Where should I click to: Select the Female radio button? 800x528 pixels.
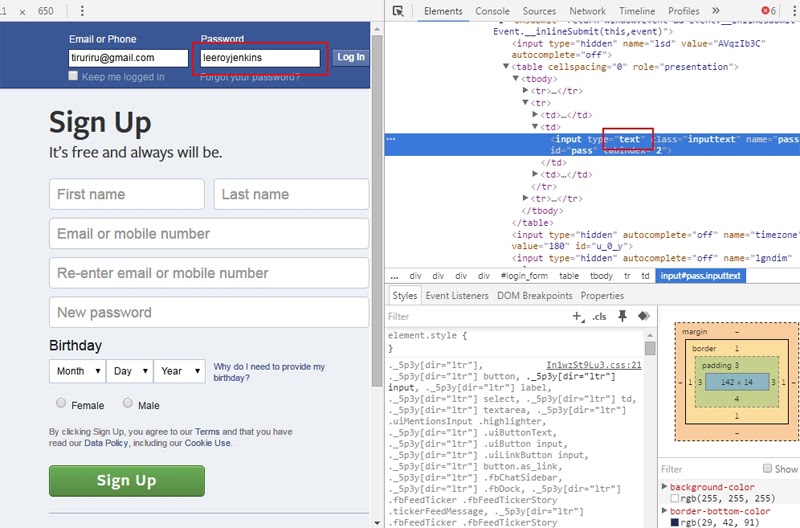pyautogui.click(x=61, y=403)
